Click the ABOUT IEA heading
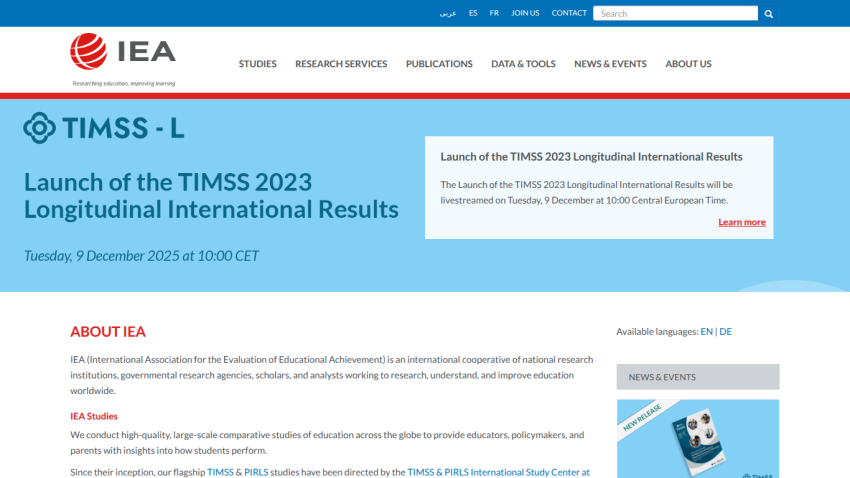The width and height of the screenshot is (850, 478). 108,332
